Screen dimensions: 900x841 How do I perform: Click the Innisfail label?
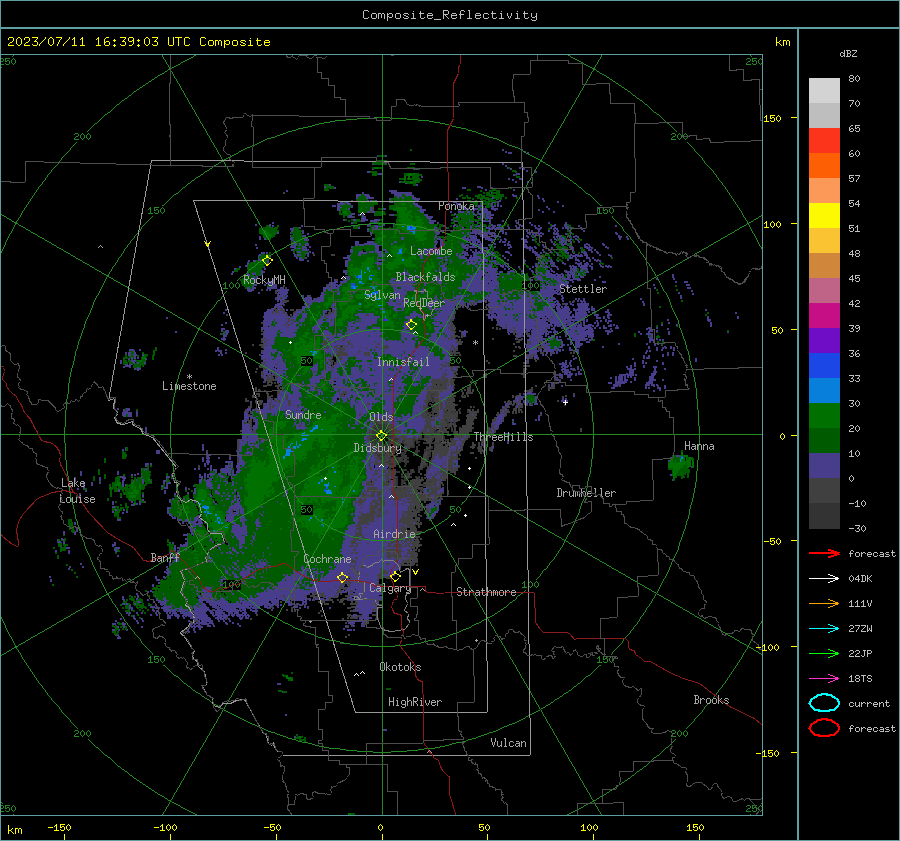pos(403,362)
